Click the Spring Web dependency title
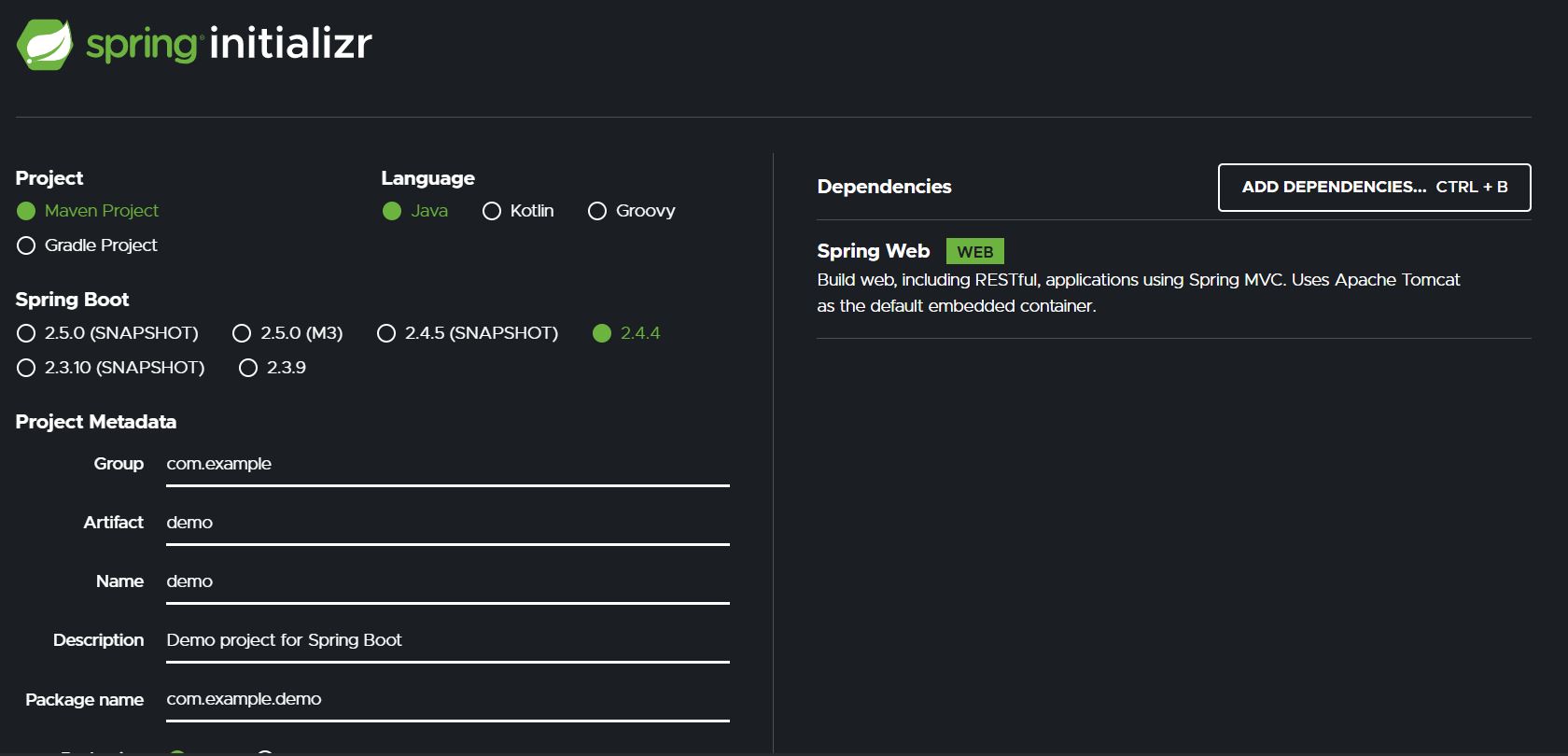This screenshot has width=1568, height=756. pyautogui.click(x=874, y=251)
